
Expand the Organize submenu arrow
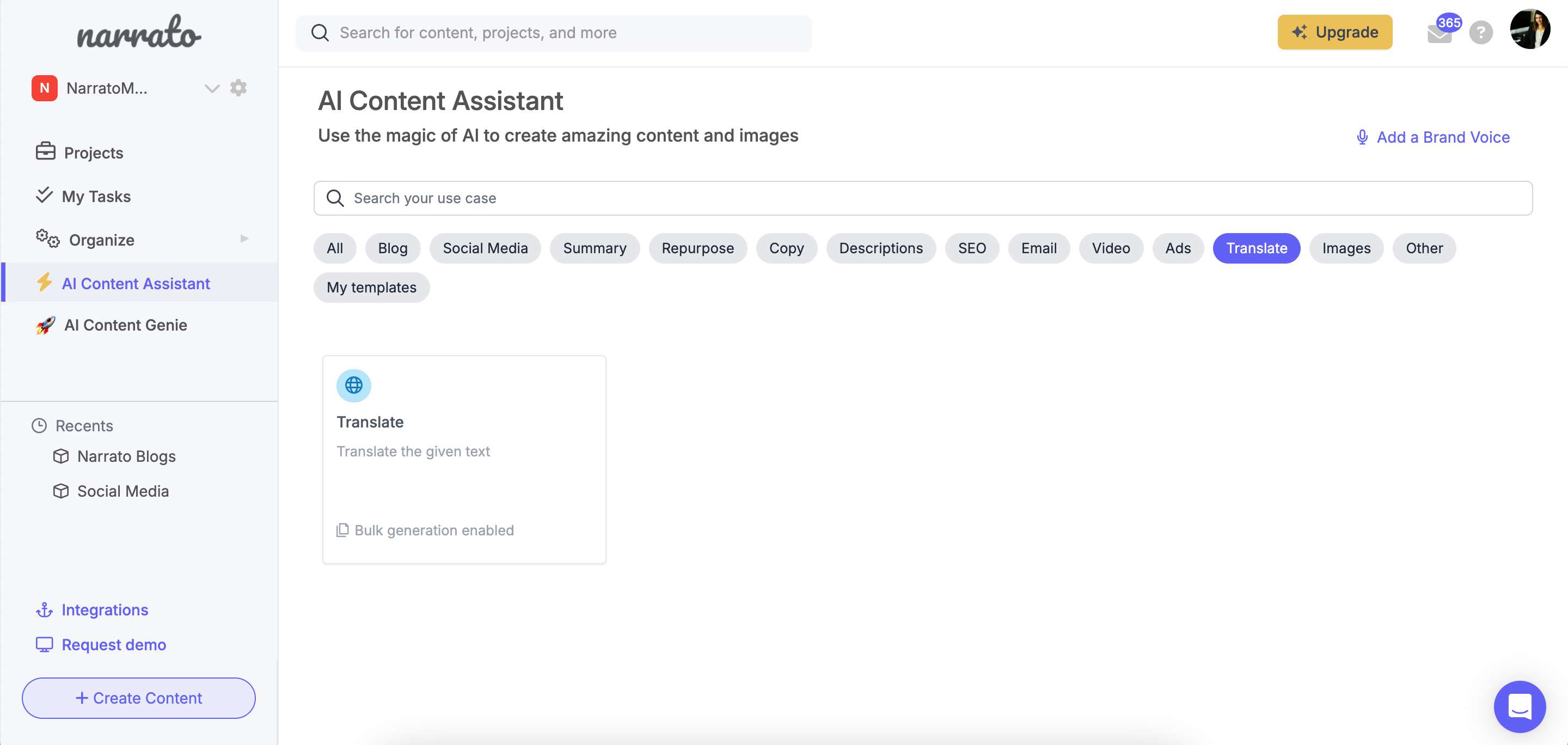(x=244, y=239)
